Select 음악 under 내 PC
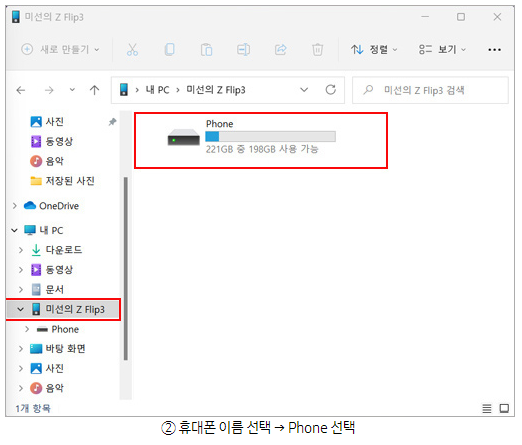Image resolution: width=522 pixels, height=445 pixels. [47, 388]
